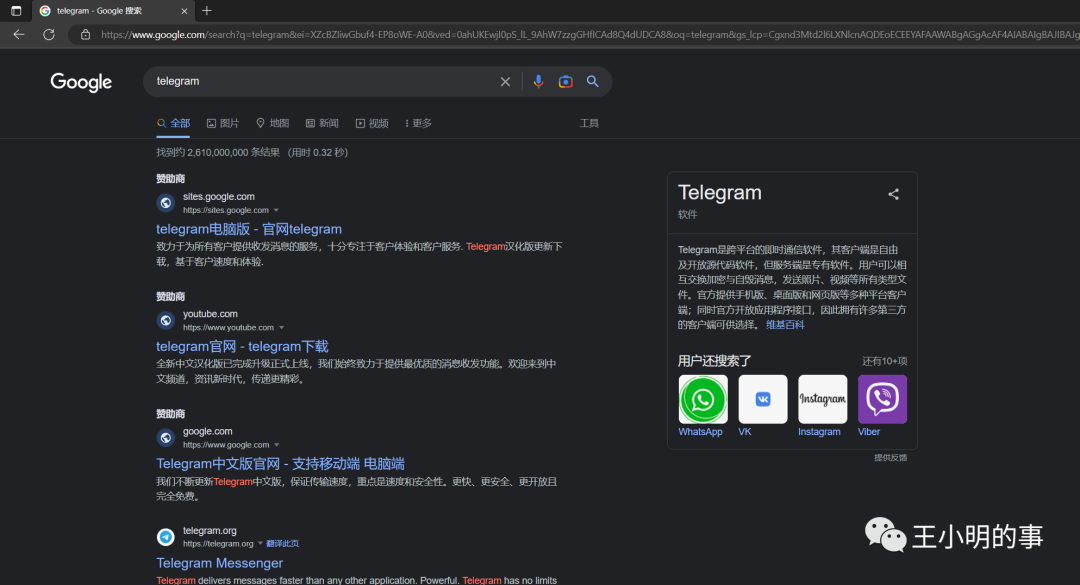1080x585 pixels.
Task: Expand dropdown next to https://telegram.org
Action: (x=260, y=544)
